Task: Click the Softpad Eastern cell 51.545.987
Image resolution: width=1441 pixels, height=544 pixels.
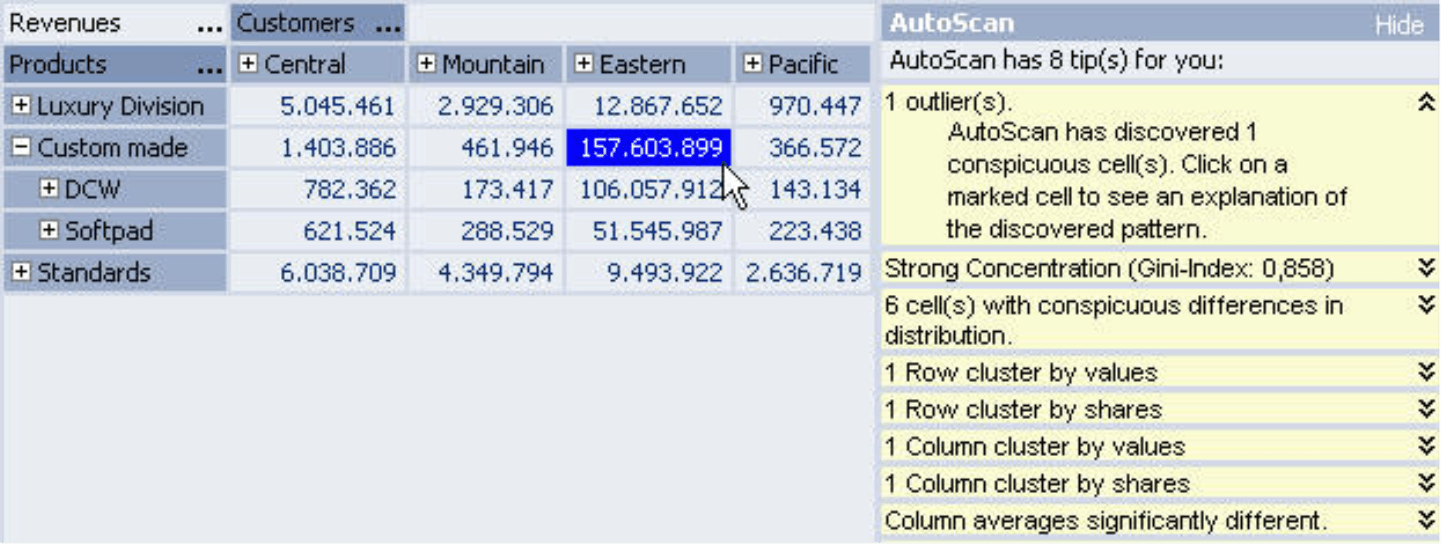Action: click(x=650, y=231)
